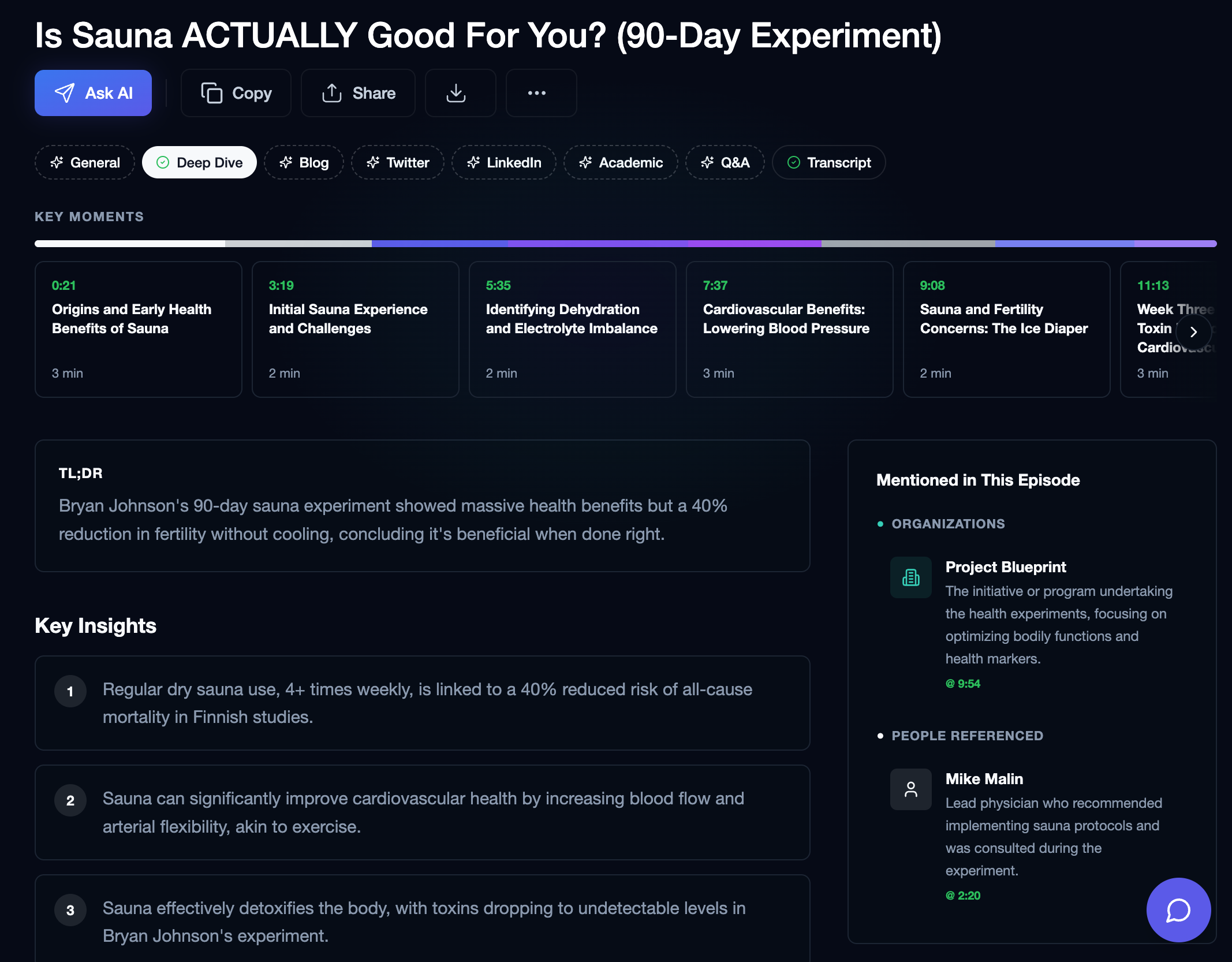Image resolution: width=1232 pixels, height=962 pixels.
Task: Click the Project Blueprint building icon
Action: tap(910, 577)
